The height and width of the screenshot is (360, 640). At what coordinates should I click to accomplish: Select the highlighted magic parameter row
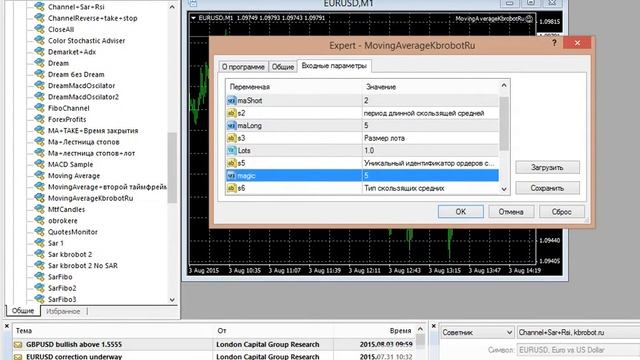pos(362,176)
